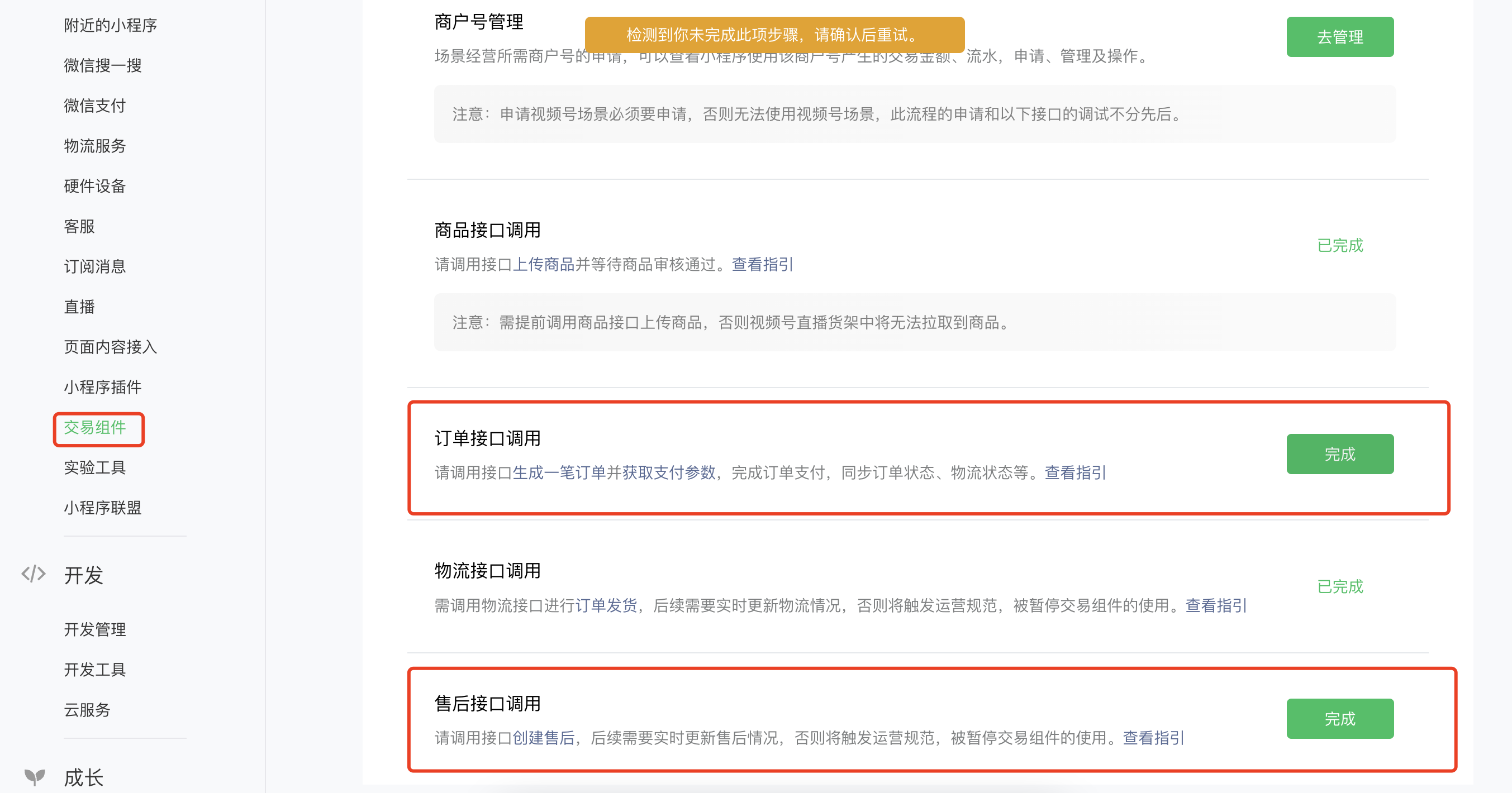Click the 开发 code brackets icon

pos(34,574)
